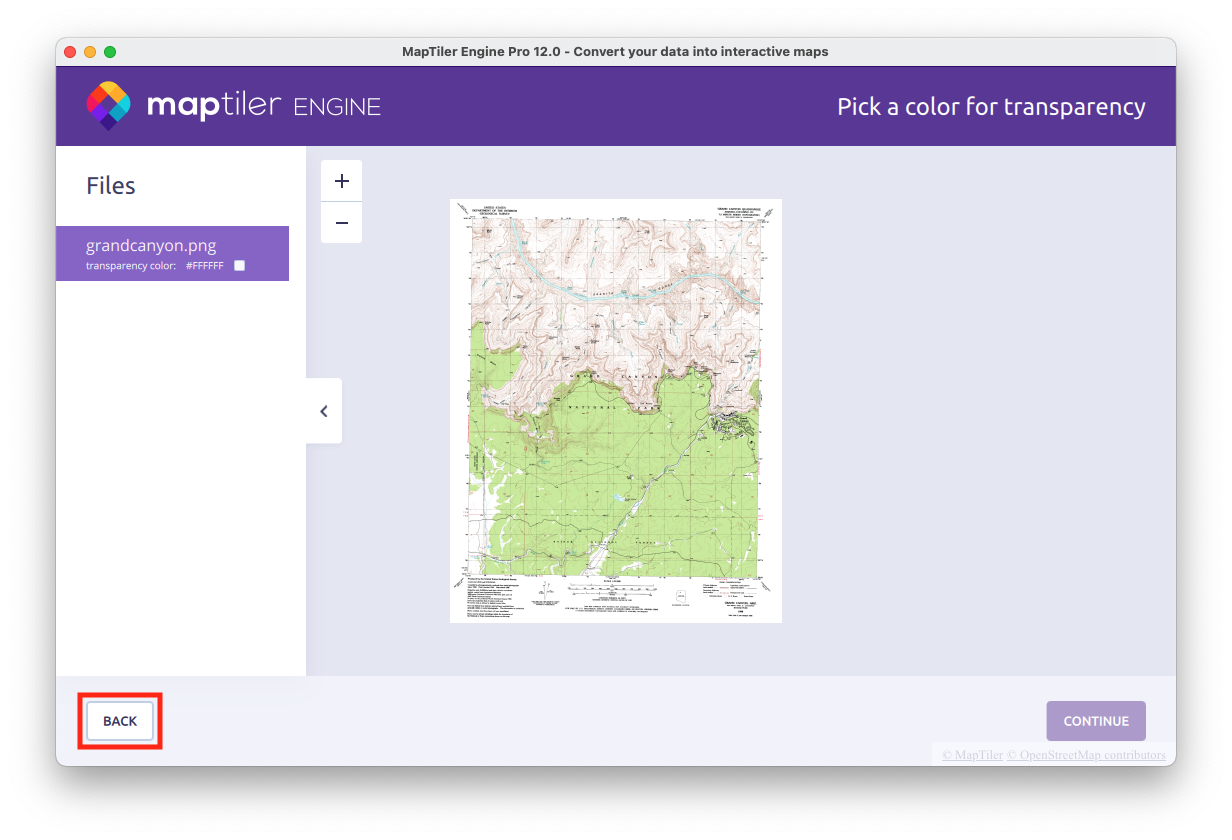Click the MapTiler diamond logo icon

(x=108, y=106)
